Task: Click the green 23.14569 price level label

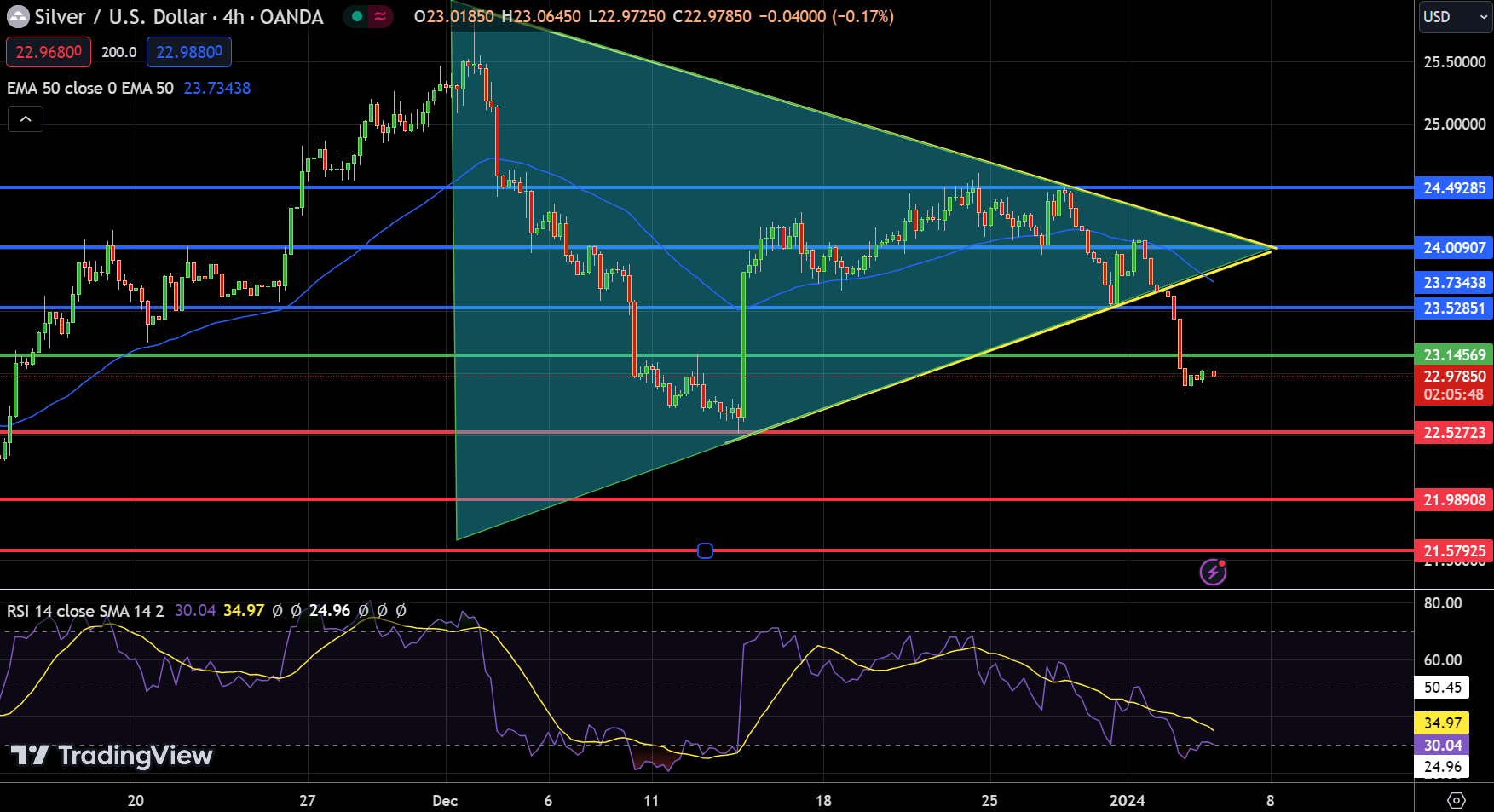Action: (1454, 354)
